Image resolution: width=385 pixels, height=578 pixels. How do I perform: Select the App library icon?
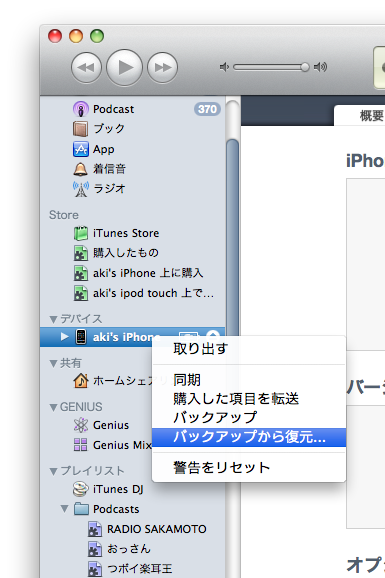80,149
